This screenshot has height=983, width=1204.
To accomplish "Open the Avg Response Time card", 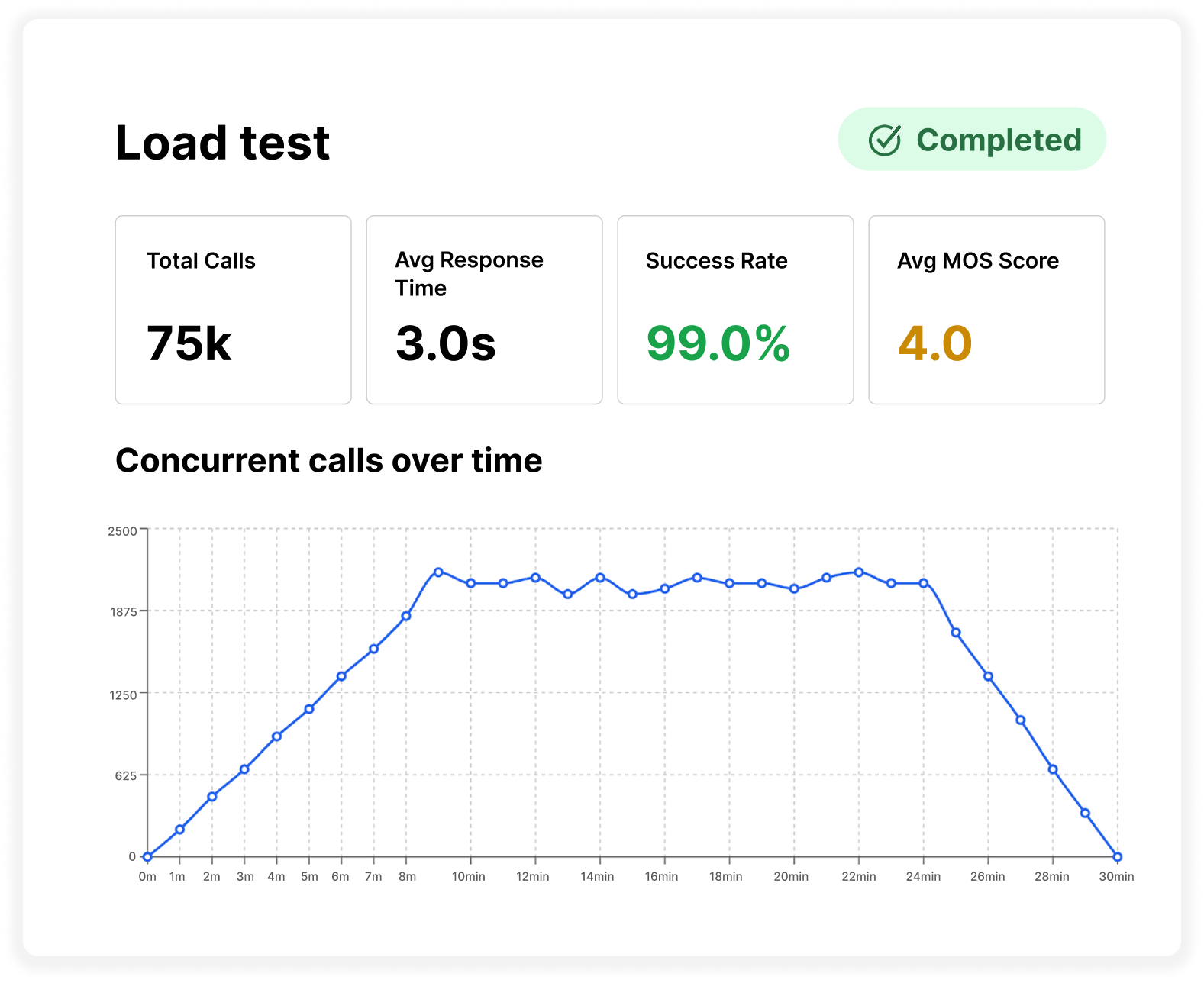I will (484, 309).
